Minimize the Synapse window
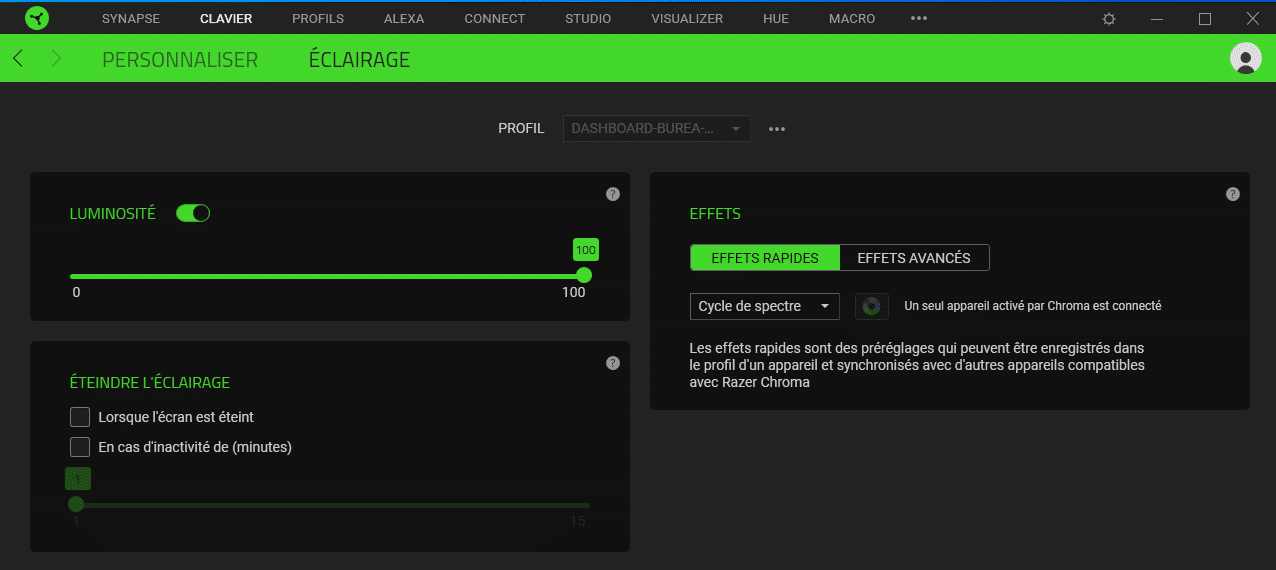The width and height of the screenshot is (1276, 570). pos(1157,19)
